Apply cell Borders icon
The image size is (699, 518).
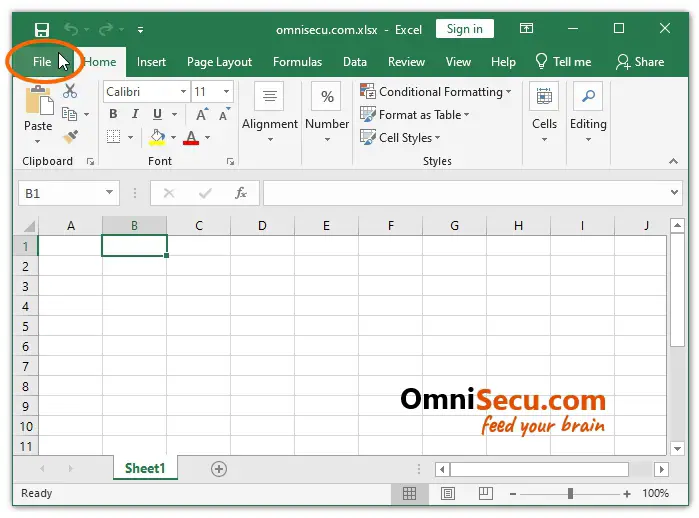tap(114, 136)
